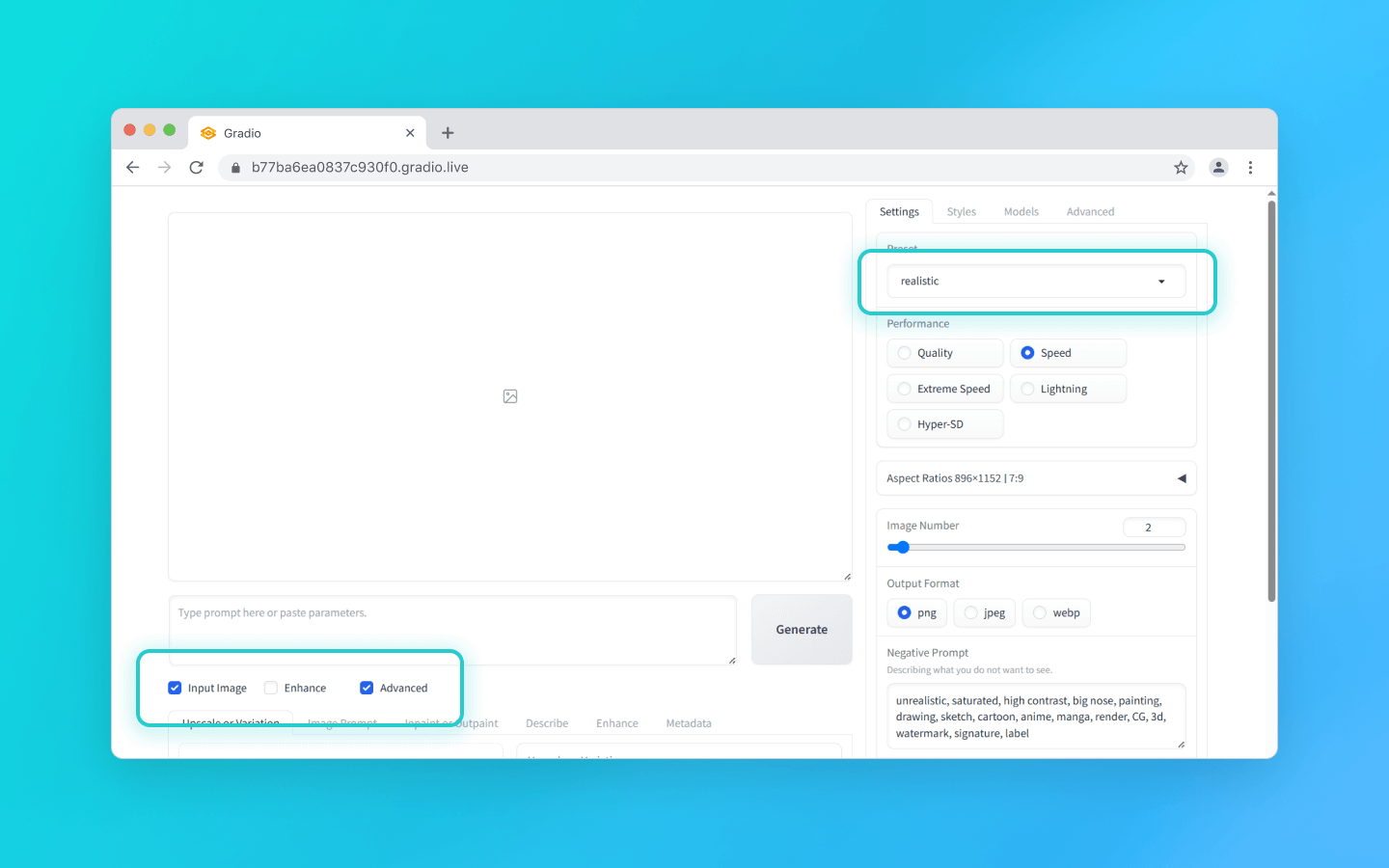1389x868 pixels.
Task: Set output format to webp
Action: pyautogui.click(x=1056, y=612)
